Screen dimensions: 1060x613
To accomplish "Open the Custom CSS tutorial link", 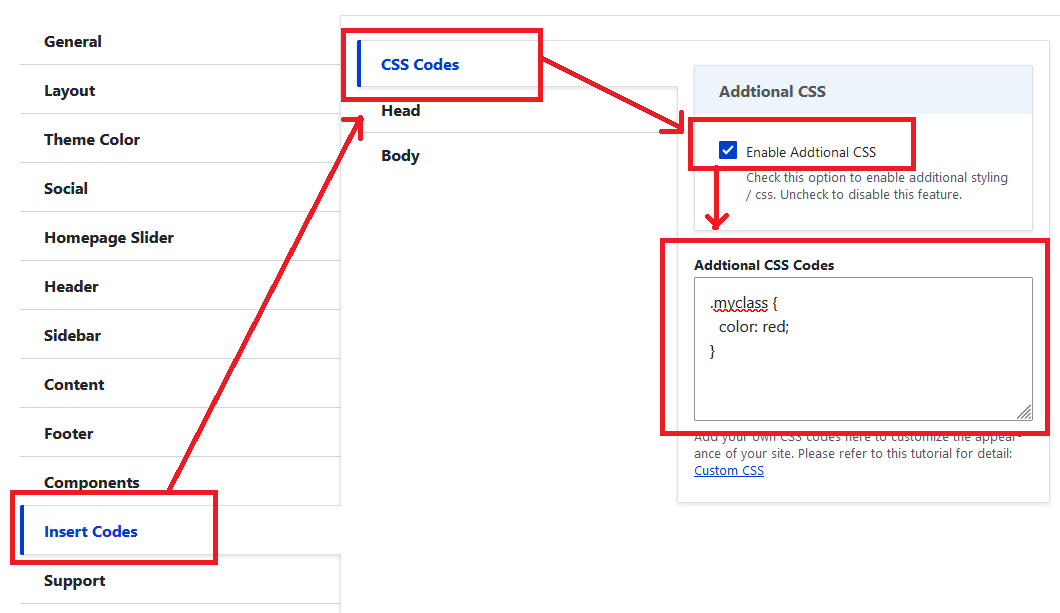I will [x=729, y=471].
